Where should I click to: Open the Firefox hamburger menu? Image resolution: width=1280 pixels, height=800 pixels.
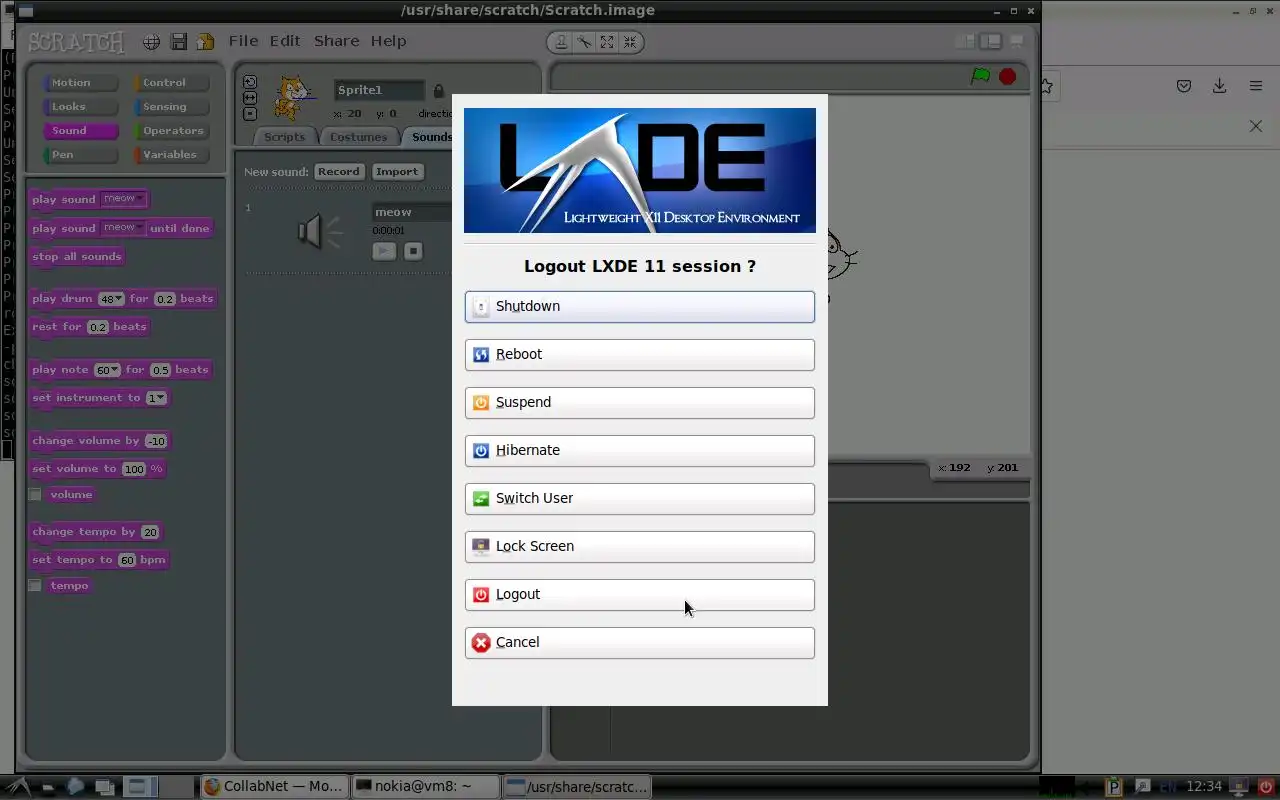(1256, 87)
